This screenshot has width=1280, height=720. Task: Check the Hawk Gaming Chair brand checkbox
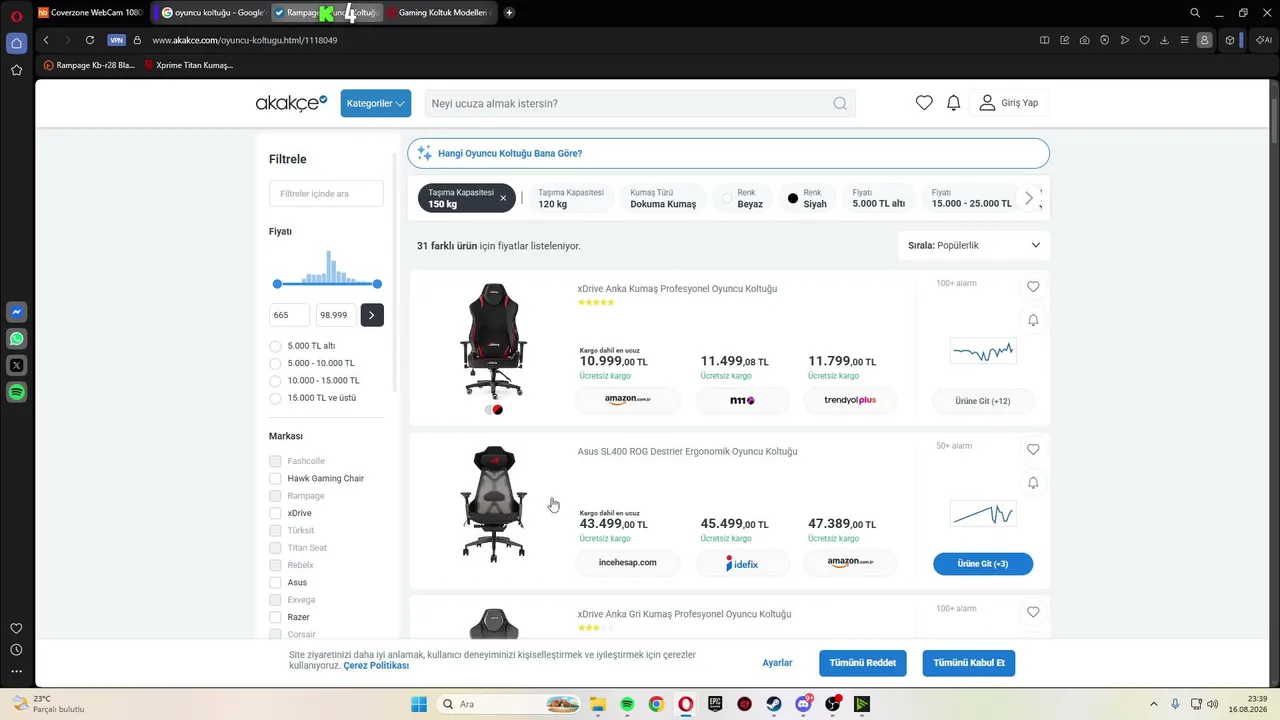(275, 478)
